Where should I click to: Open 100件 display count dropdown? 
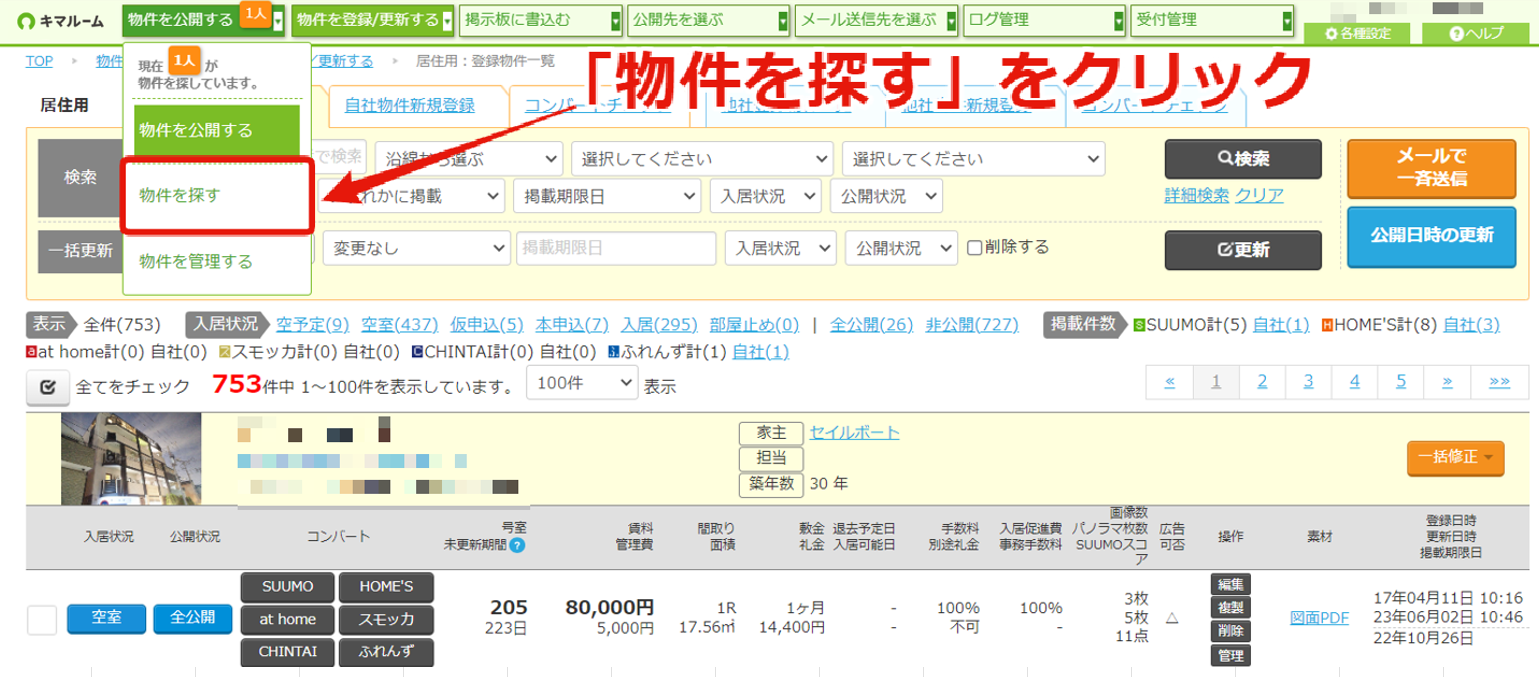(x=582, y=383)
